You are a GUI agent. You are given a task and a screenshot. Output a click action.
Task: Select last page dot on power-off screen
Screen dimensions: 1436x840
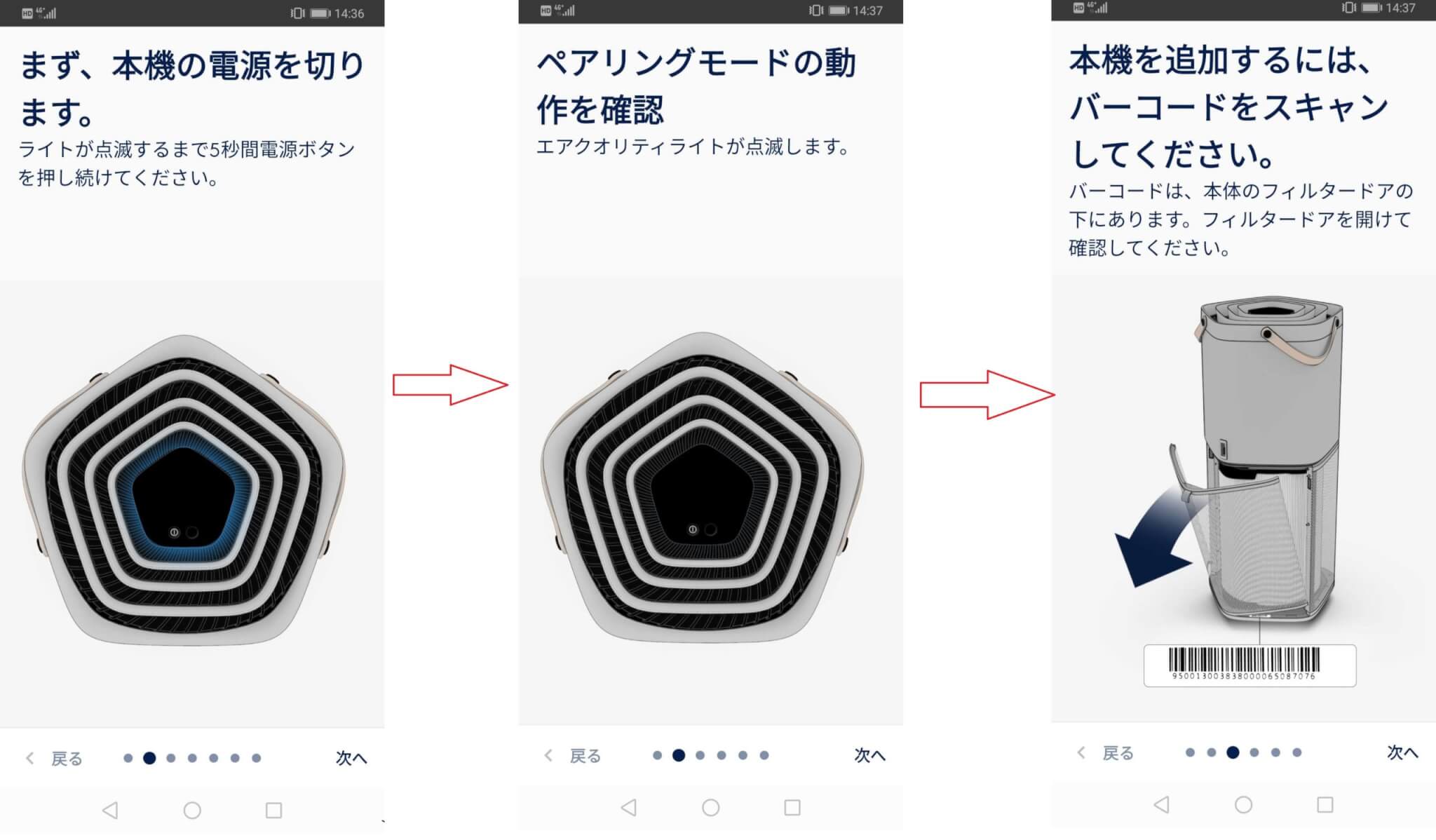257,758
